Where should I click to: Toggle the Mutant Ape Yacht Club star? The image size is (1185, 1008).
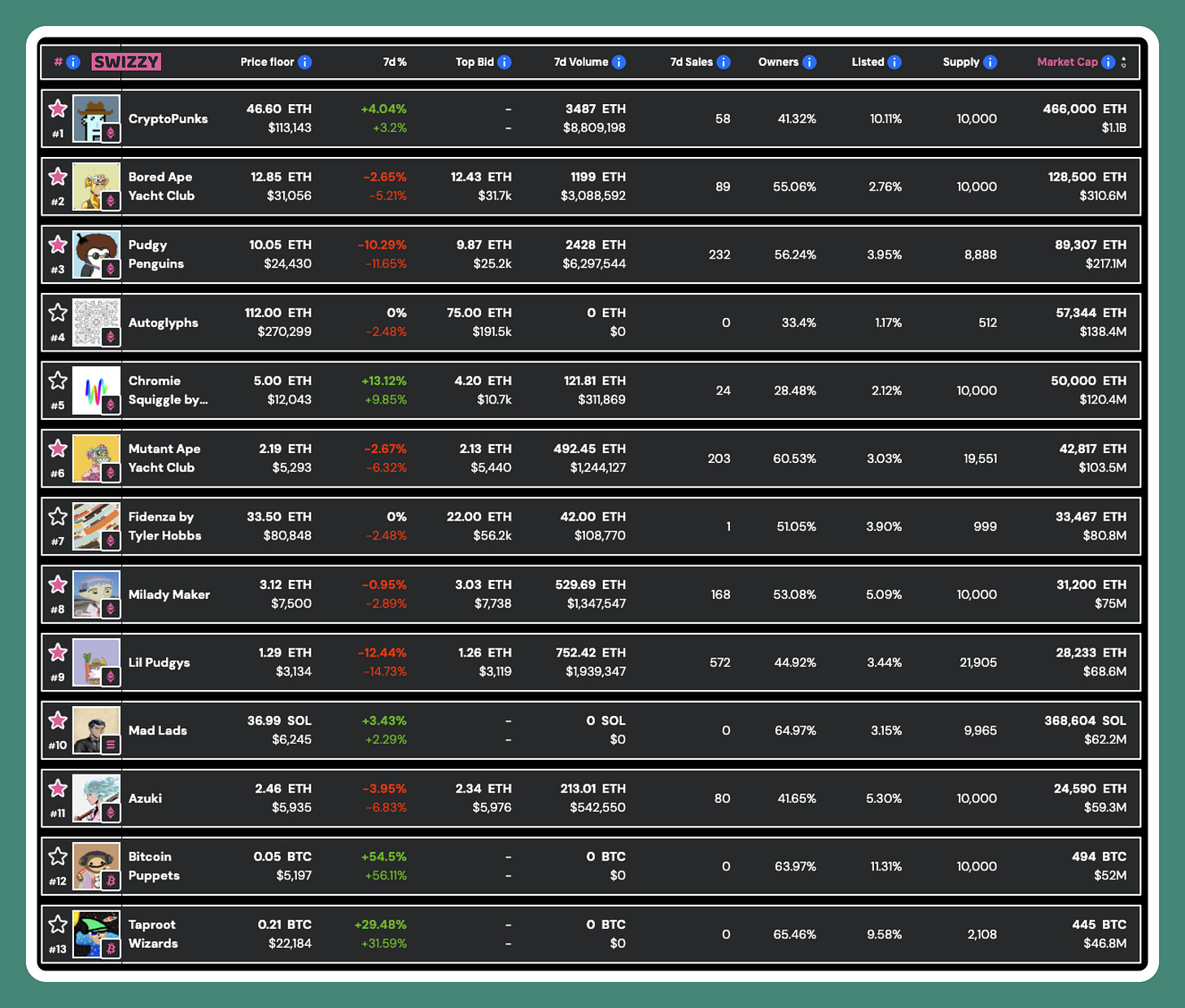coord(57,448)
